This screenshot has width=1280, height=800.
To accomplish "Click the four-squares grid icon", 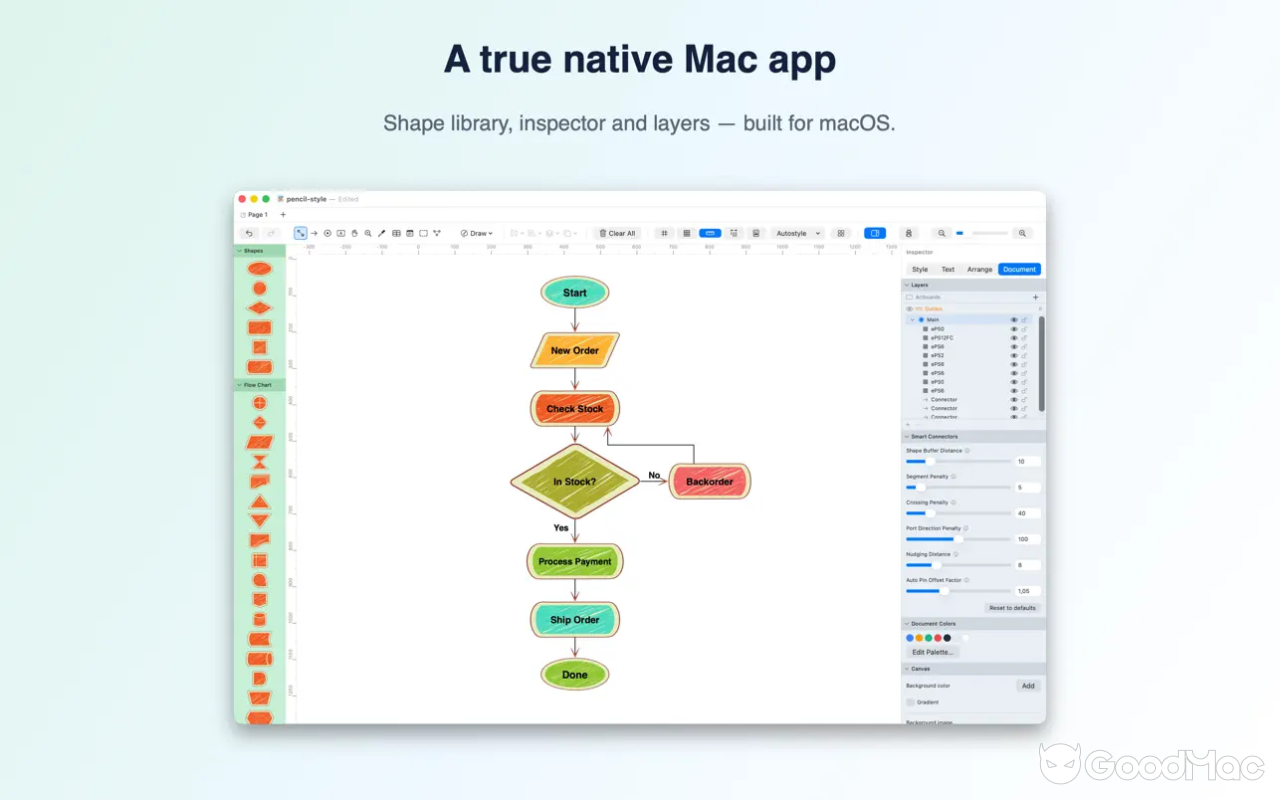I will click(x=840, y=233).
